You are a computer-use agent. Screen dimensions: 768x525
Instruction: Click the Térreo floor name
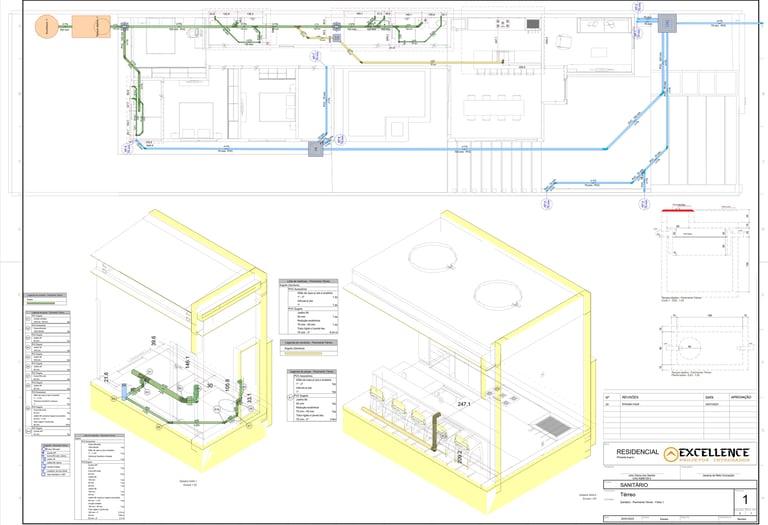(628, 495)
